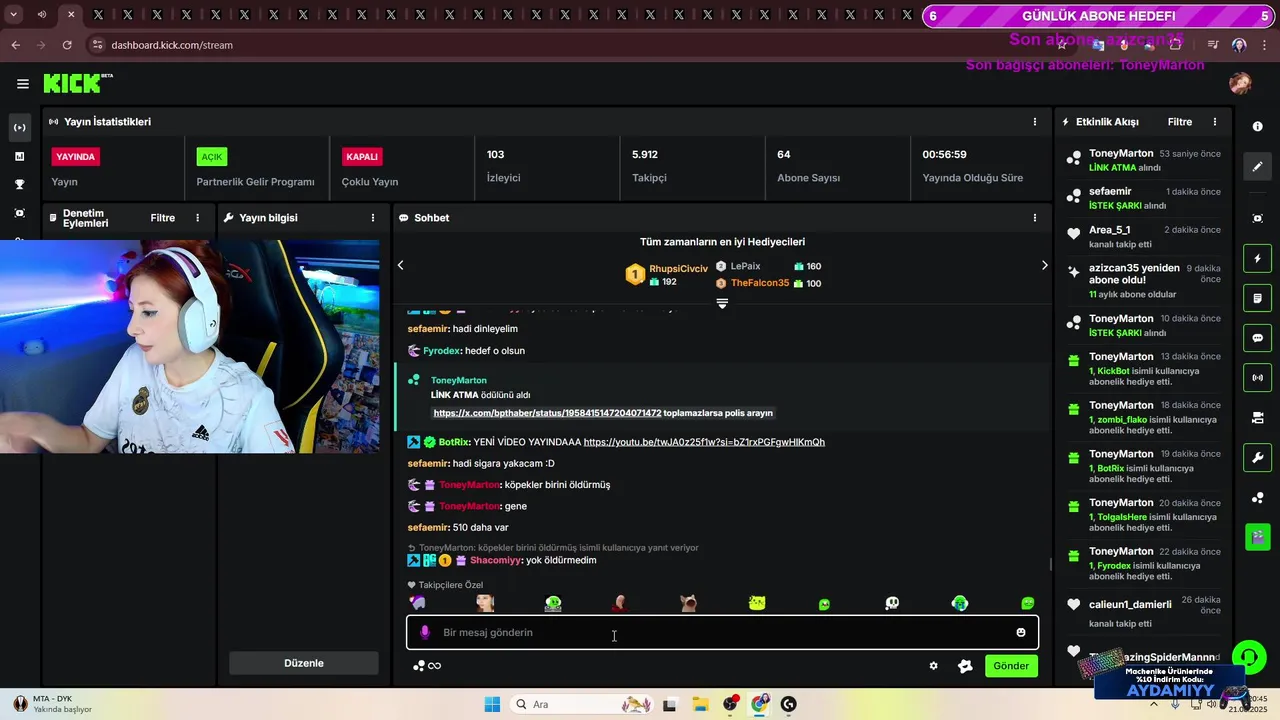
Task: Open the Denetim Eylemleri options menu
Action: (x=197, y=218)
